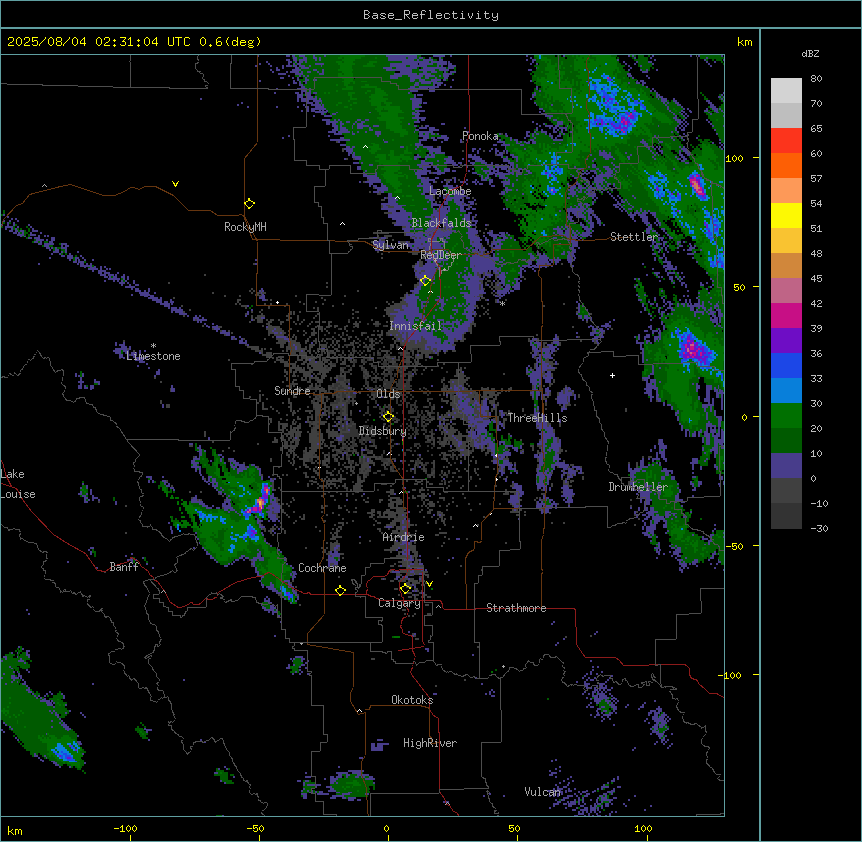Screen dimensions: 862x842
Task: Click the yellow V marker northwest of RockyMH
Action: [x=175, y=184]
